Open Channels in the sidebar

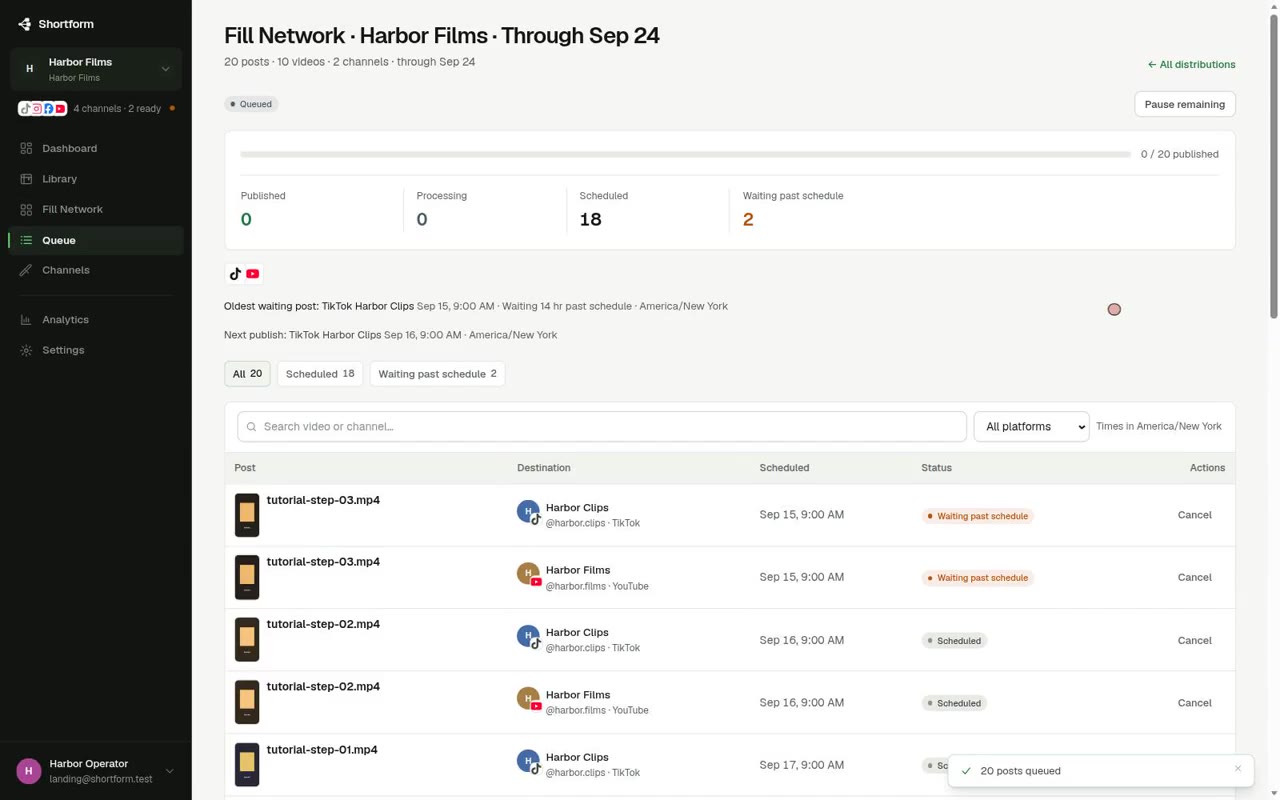(96, 270)
